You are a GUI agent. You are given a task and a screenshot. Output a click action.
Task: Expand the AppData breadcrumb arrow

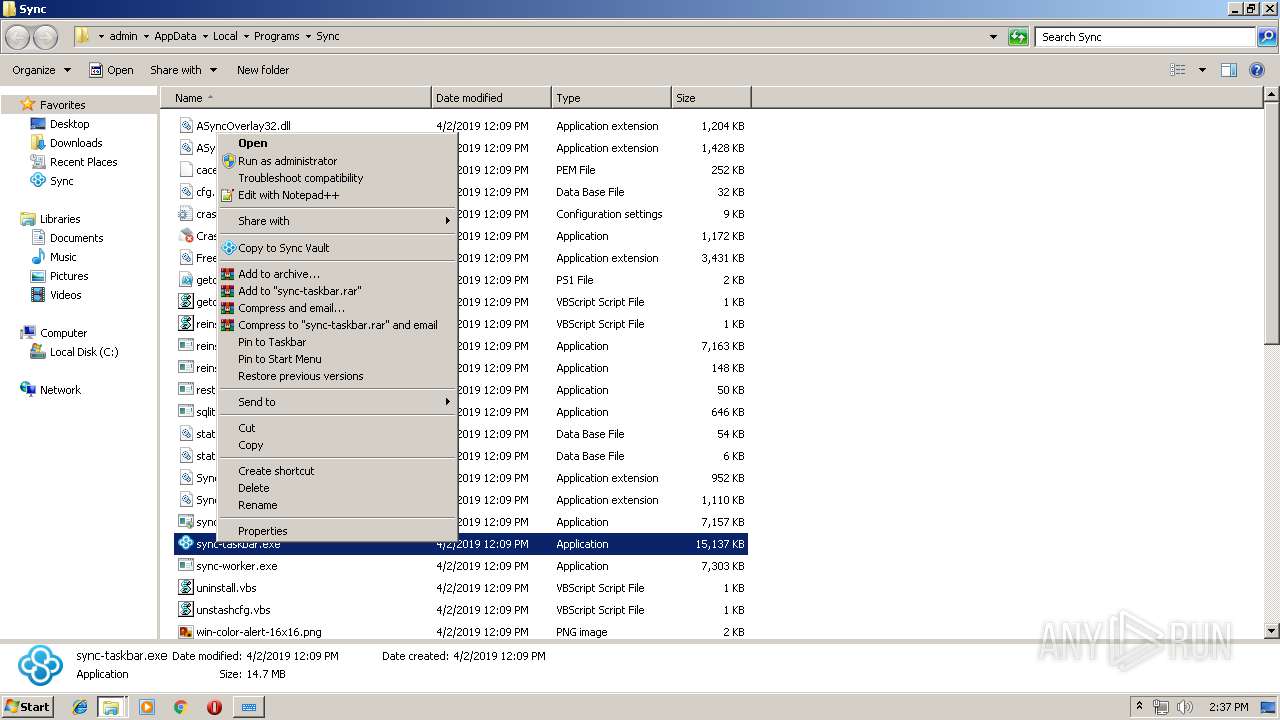pyautogui.click(x=205, y=37)
